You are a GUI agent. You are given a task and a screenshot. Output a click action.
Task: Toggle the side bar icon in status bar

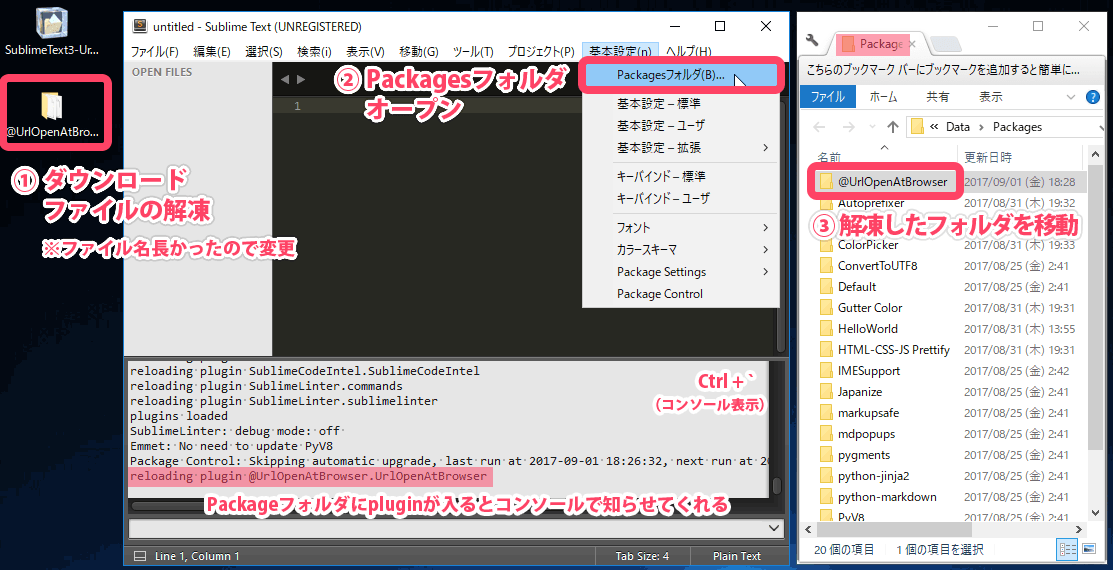click(x=141, y=557)
